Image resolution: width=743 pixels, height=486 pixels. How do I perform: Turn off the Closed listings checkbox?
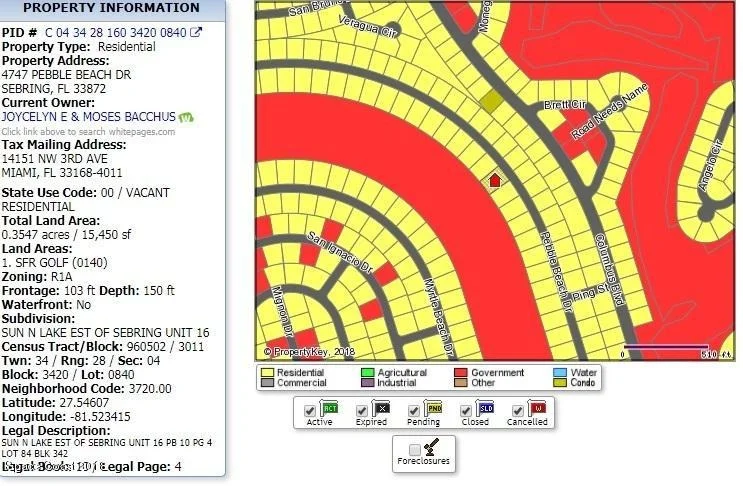click(x=466, y=411)
